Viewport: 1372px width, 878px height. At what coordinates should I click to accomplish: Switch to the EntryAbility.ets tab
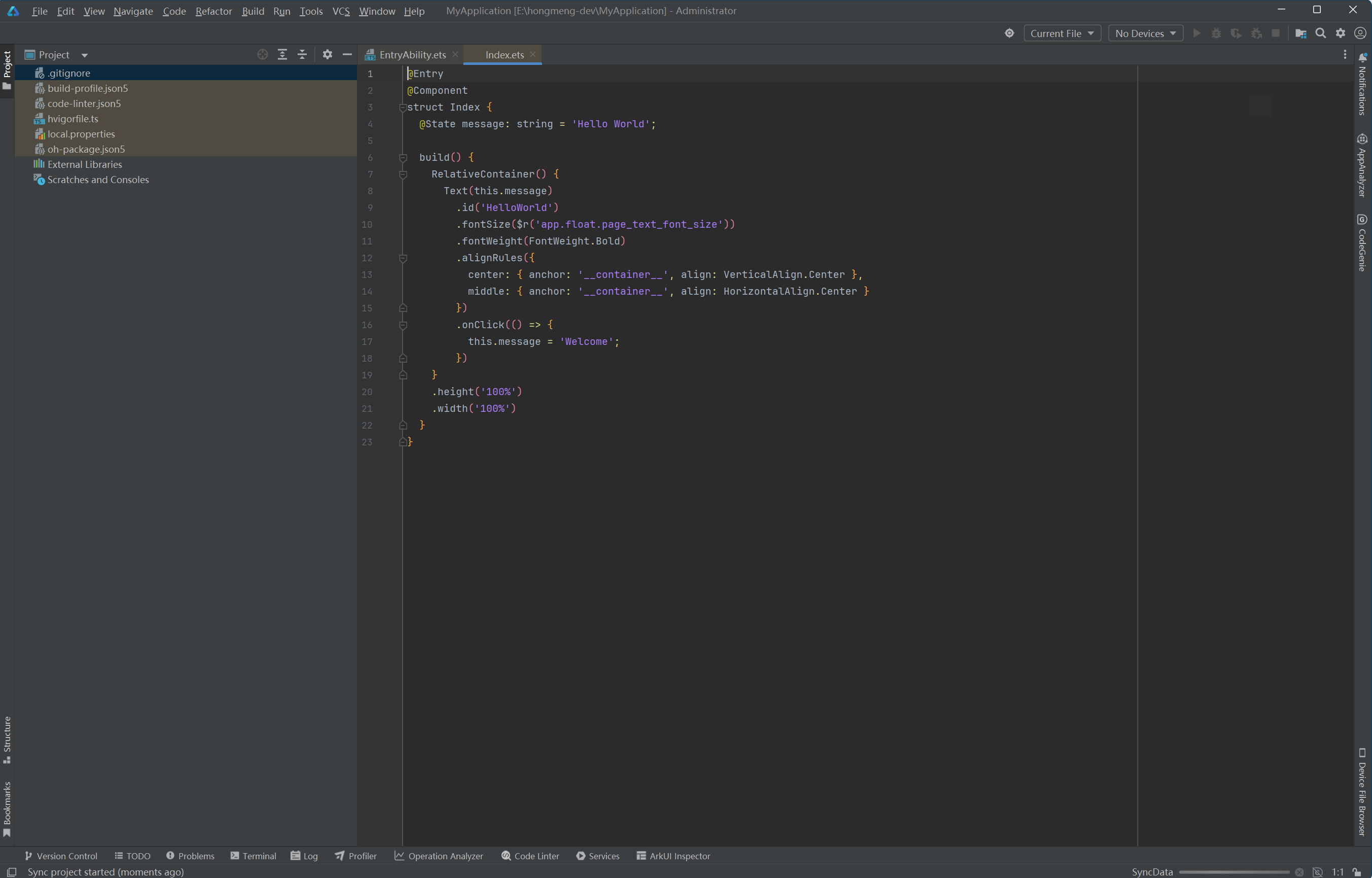tap(412, 55)
